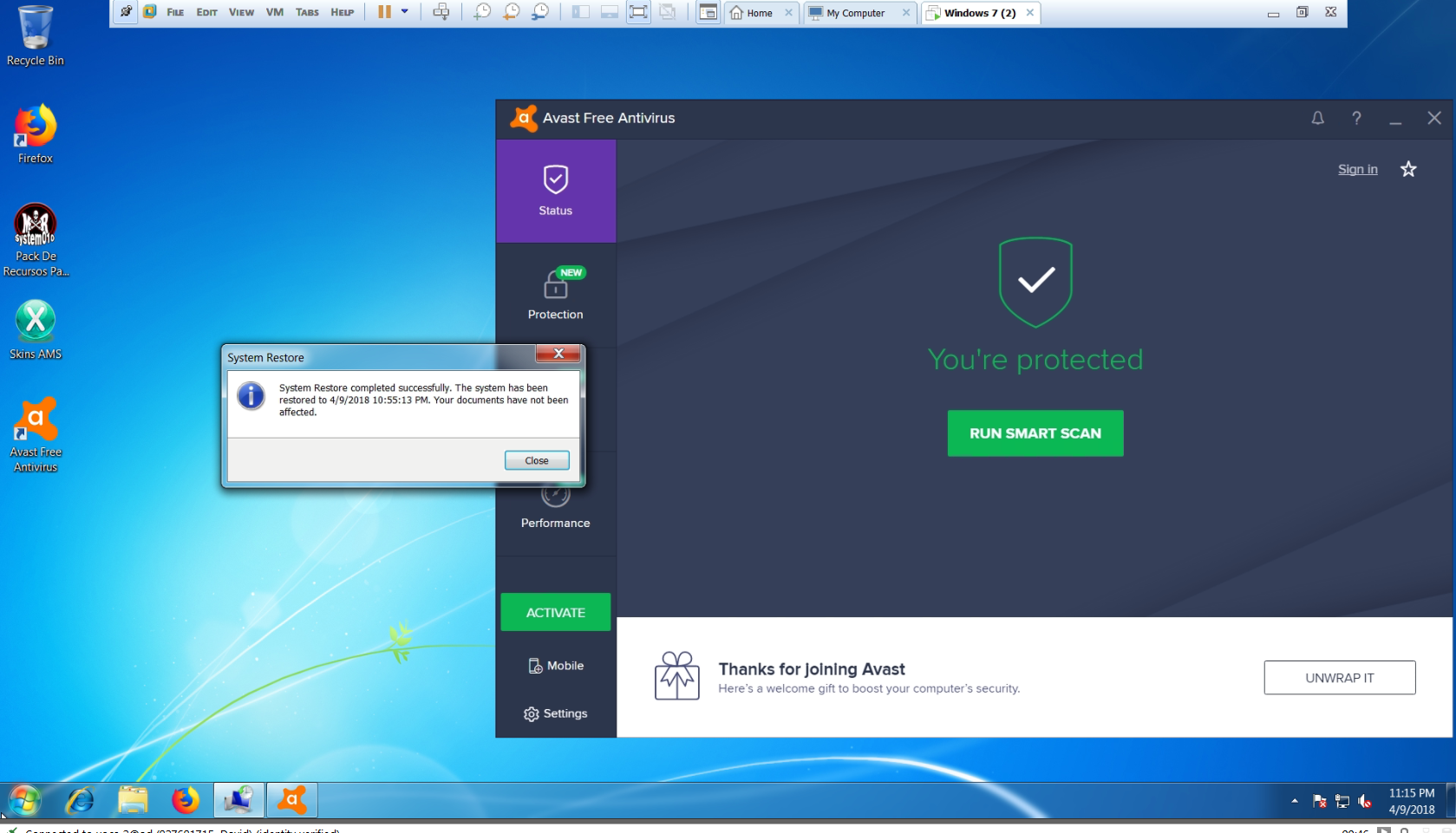This screenshot has height=833, width=1456.
Task: Show hidden tray icons arrow
Action: click(x=1295, y=801)
